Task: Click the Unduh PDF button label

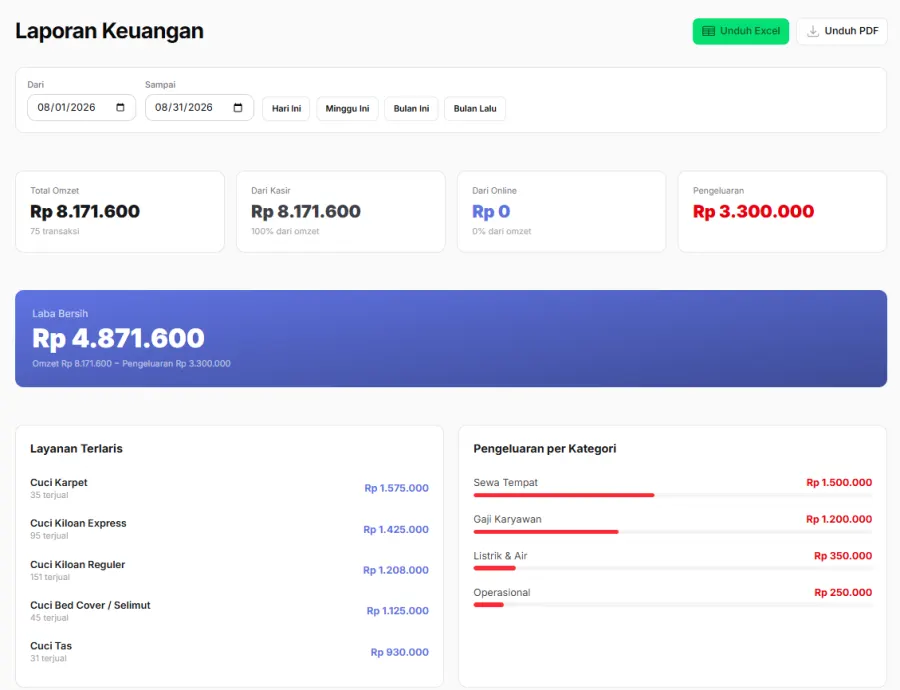Action: pyautogui.click(x=851, y=31)
